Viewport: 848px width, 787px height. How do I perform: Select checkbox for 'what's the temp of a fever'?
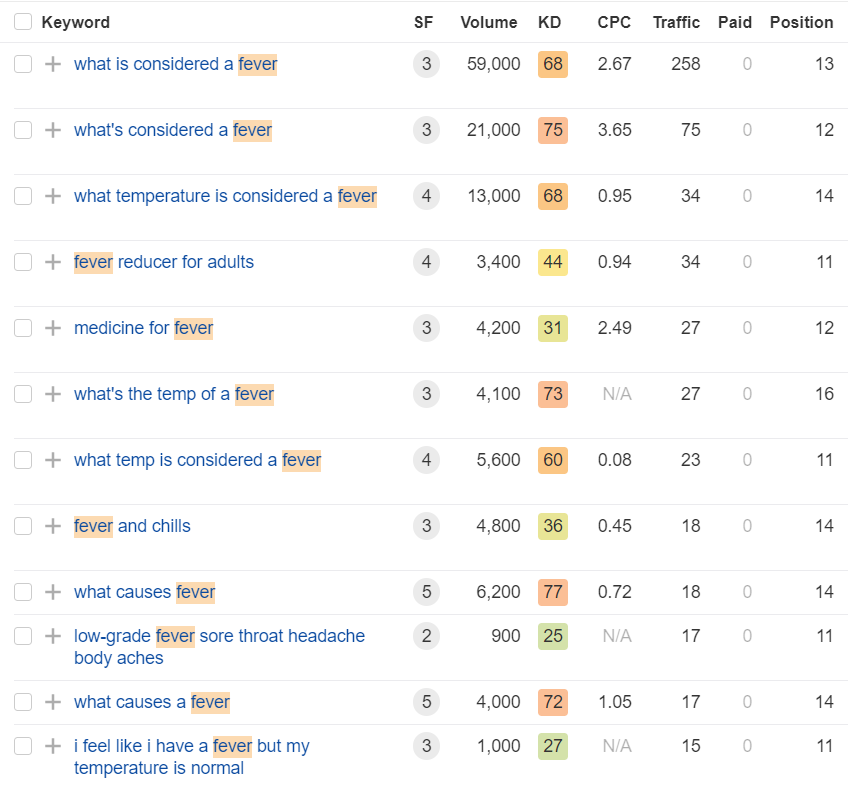point(23,394)
